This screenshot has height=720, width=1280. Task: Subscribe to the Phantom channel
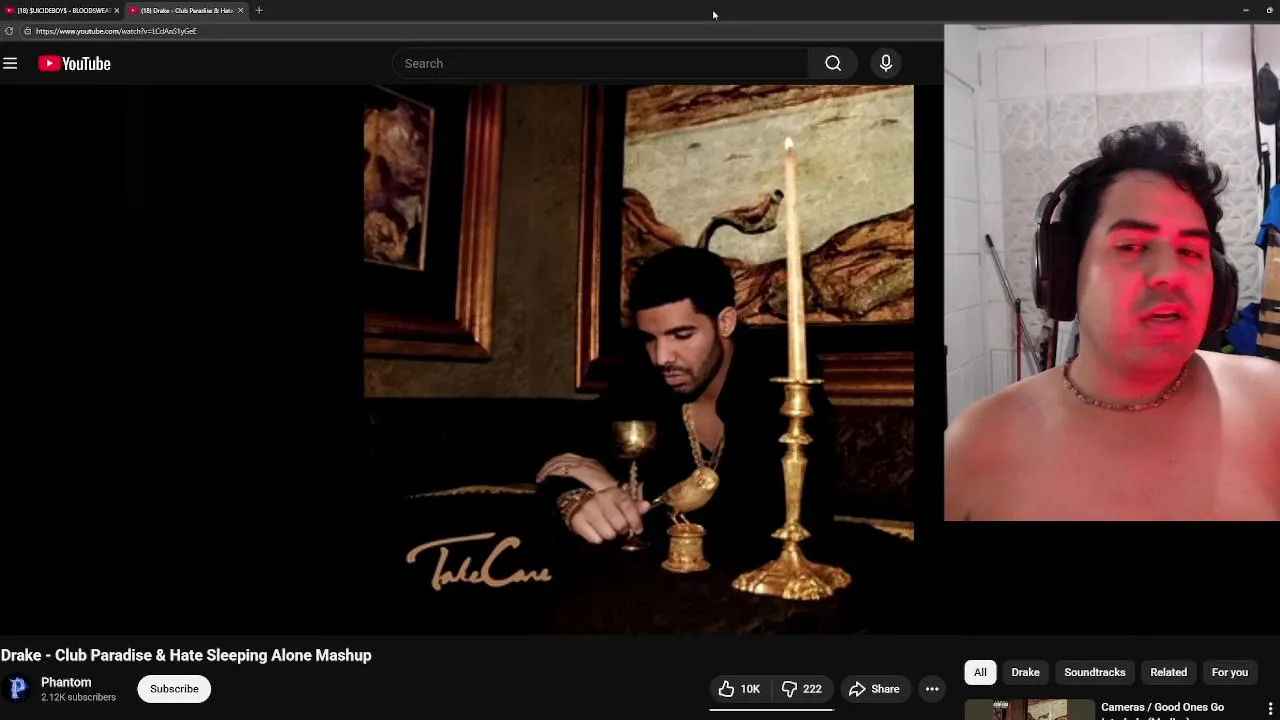coord(174,689)
